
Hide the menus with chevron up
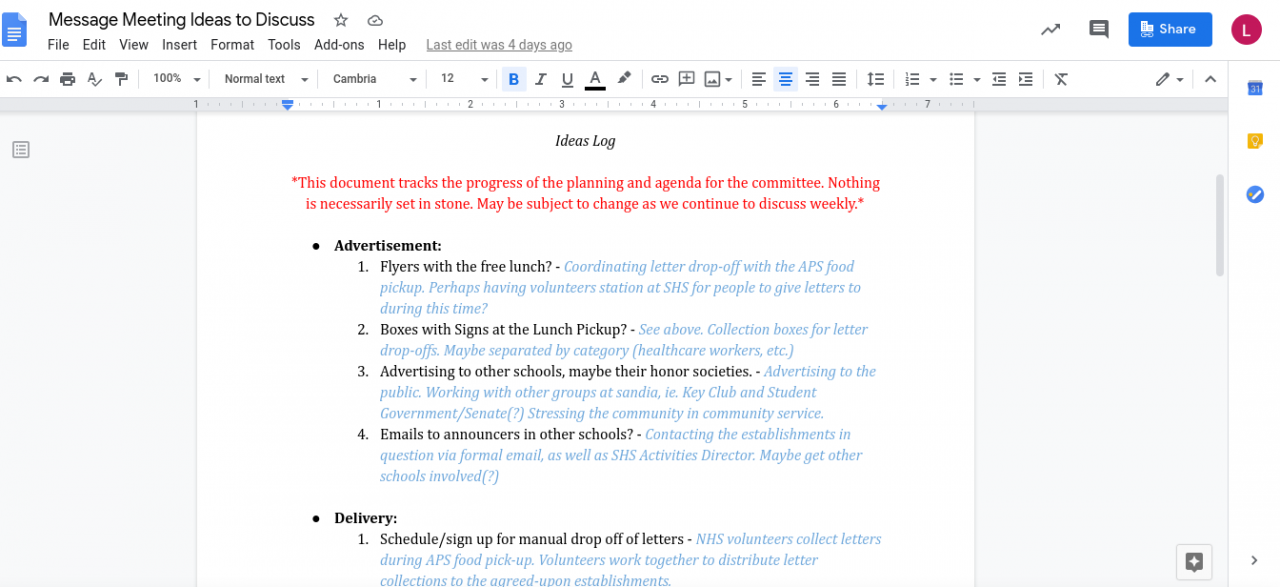tap(1210, 79)
